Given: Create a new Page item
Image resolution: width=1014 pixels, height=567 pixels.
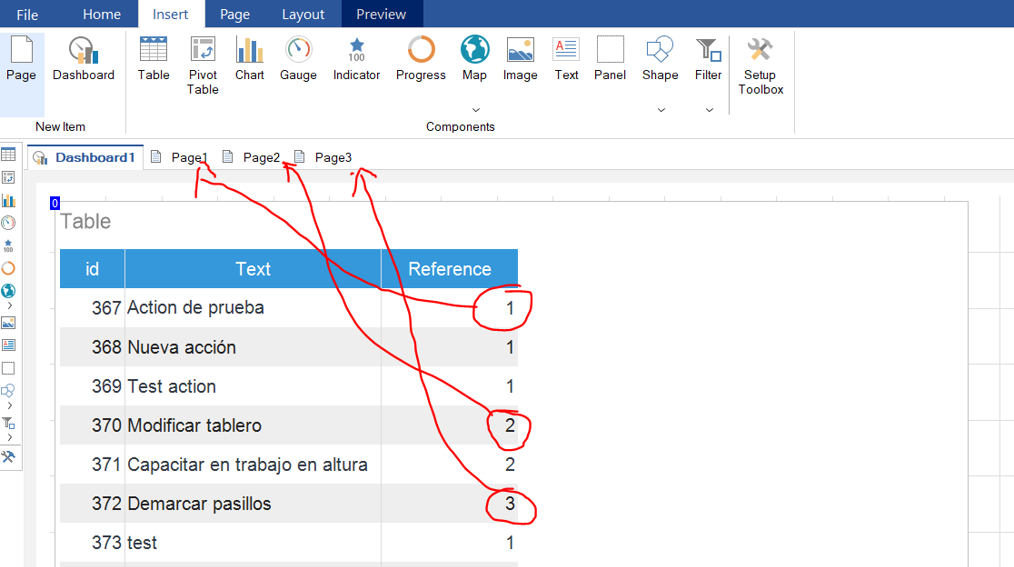Looking at the screenshot, I should tap(21, 59).
